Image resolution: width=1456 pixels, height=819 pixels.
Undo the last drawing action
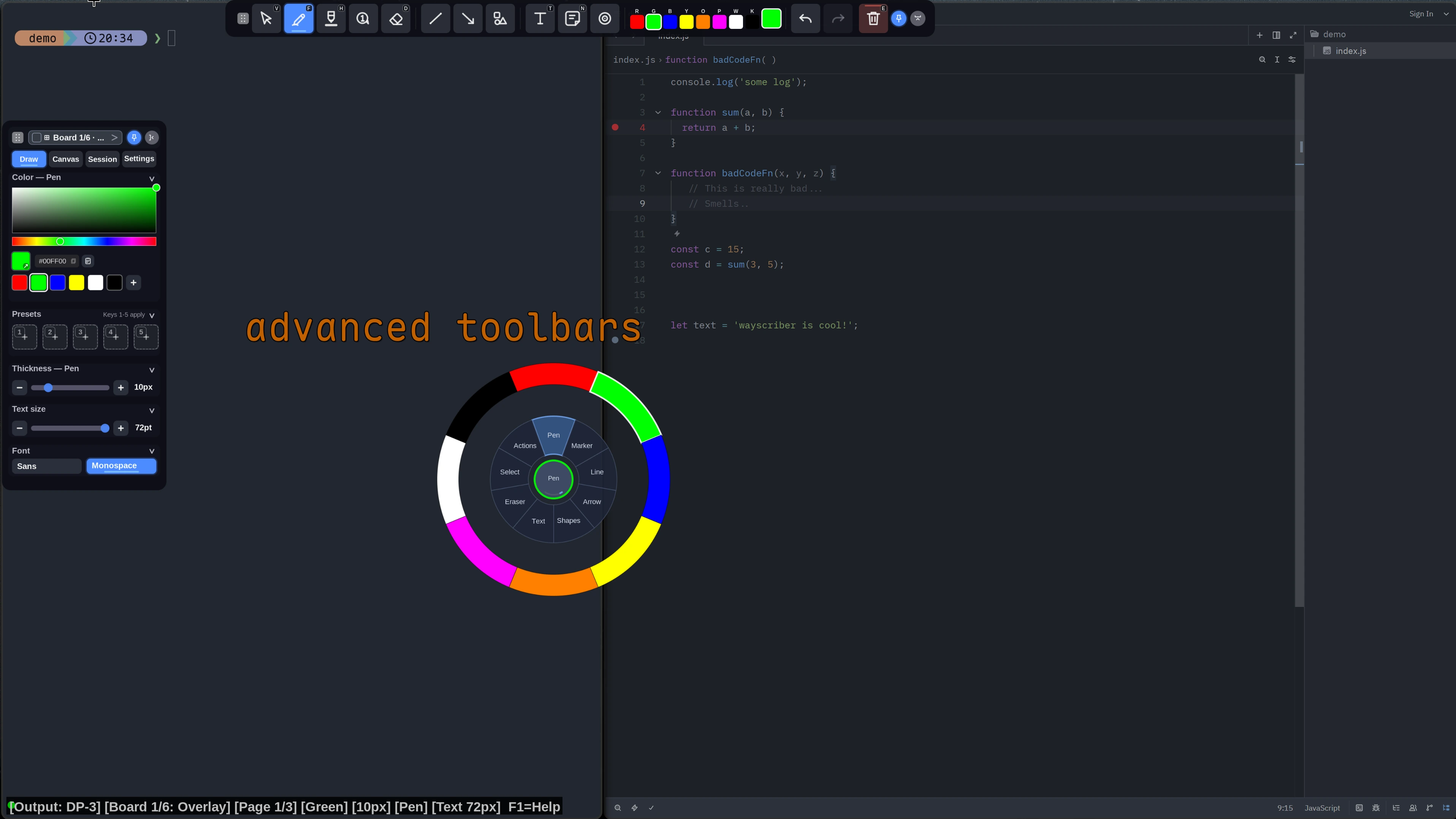pos(805,19)
